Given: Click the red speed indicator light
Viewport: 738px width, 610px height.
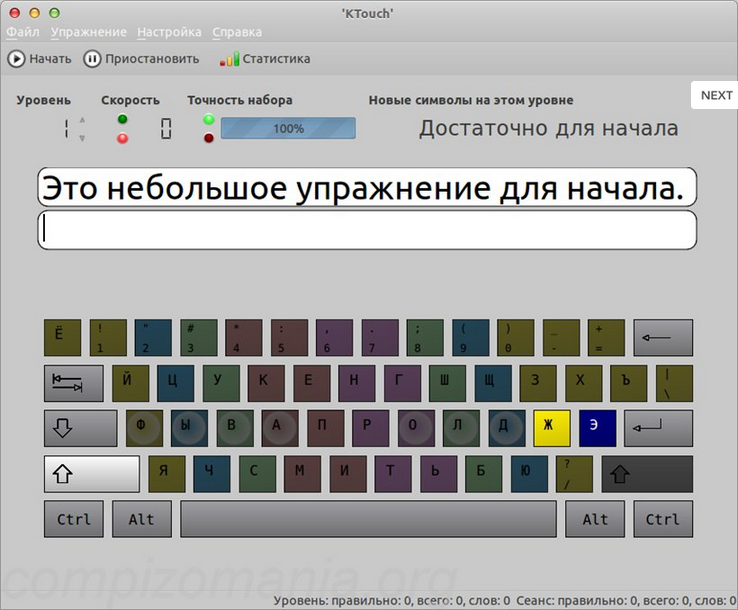Looking at the screenshot, I should pyautogui.click(x=122, y=138).
